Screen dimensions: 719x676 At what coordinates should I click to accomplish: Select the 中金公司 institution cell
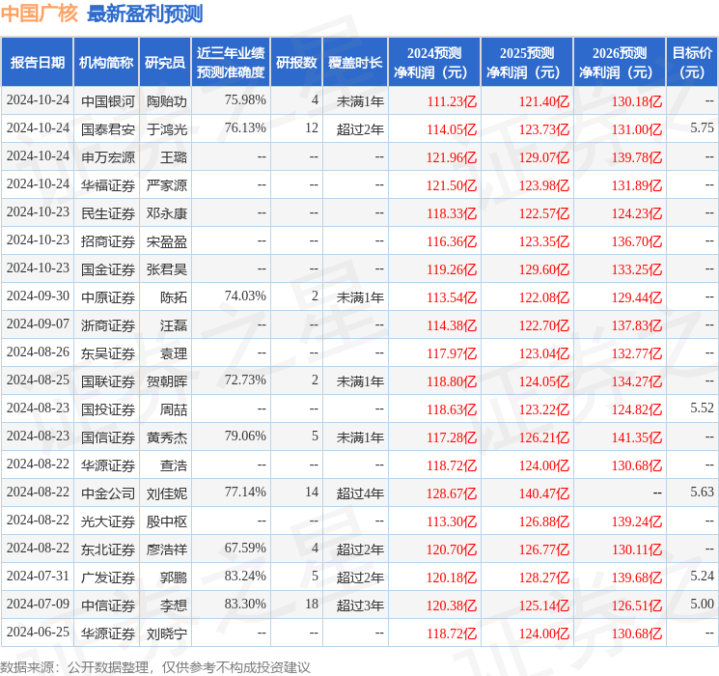pos(108,493)
